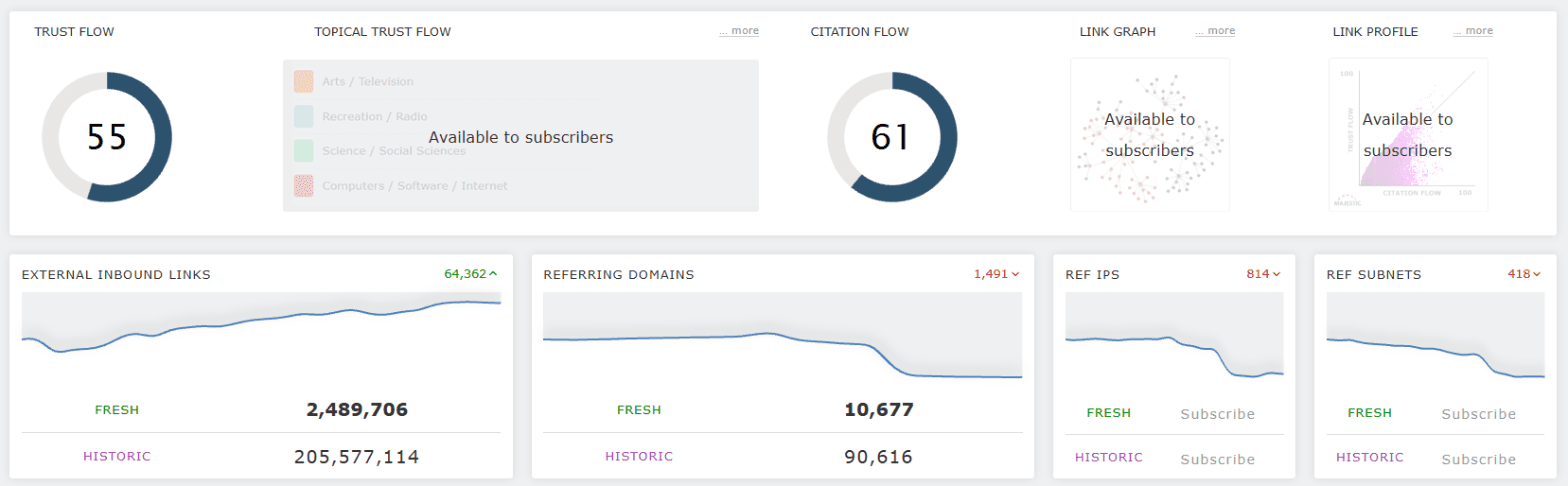Open the Link Profile more link
The width and height of the screenshot is (1568, 486).
tap(1472, 31)
